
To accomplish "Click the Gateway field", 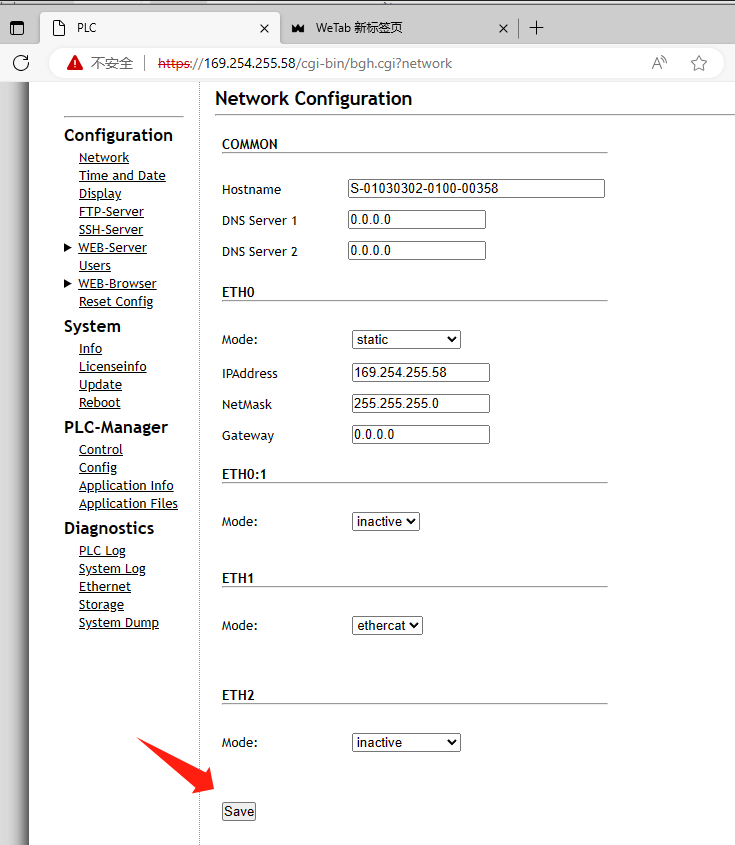I will coord(421,435).
